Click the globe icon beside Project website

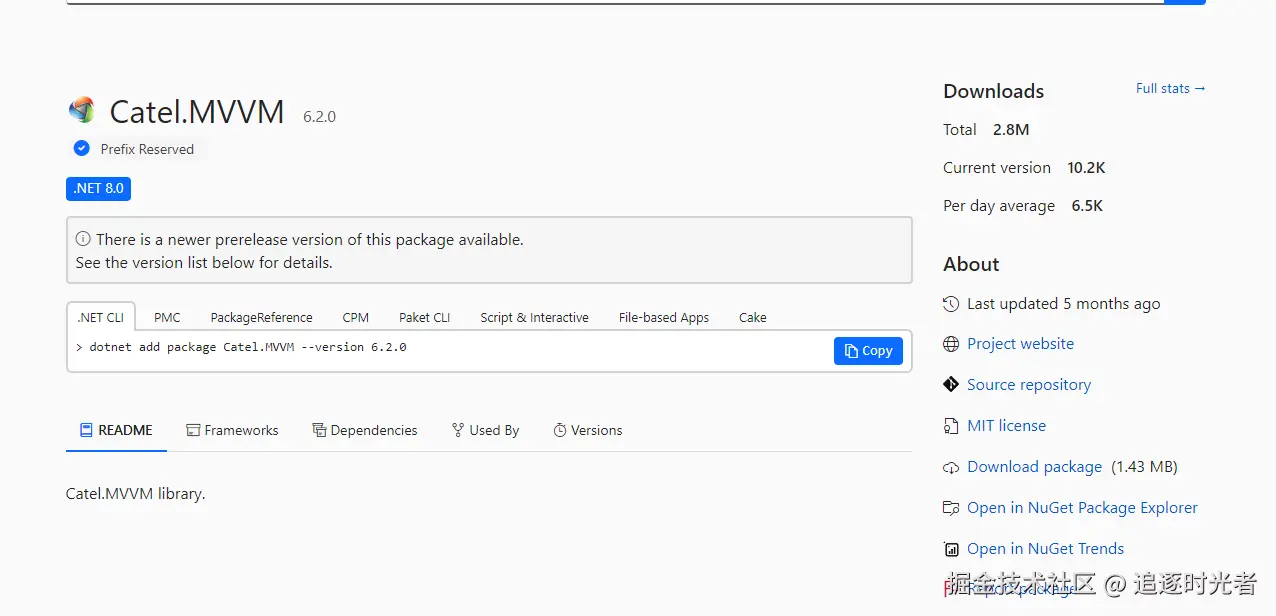(x=951, y=344)
